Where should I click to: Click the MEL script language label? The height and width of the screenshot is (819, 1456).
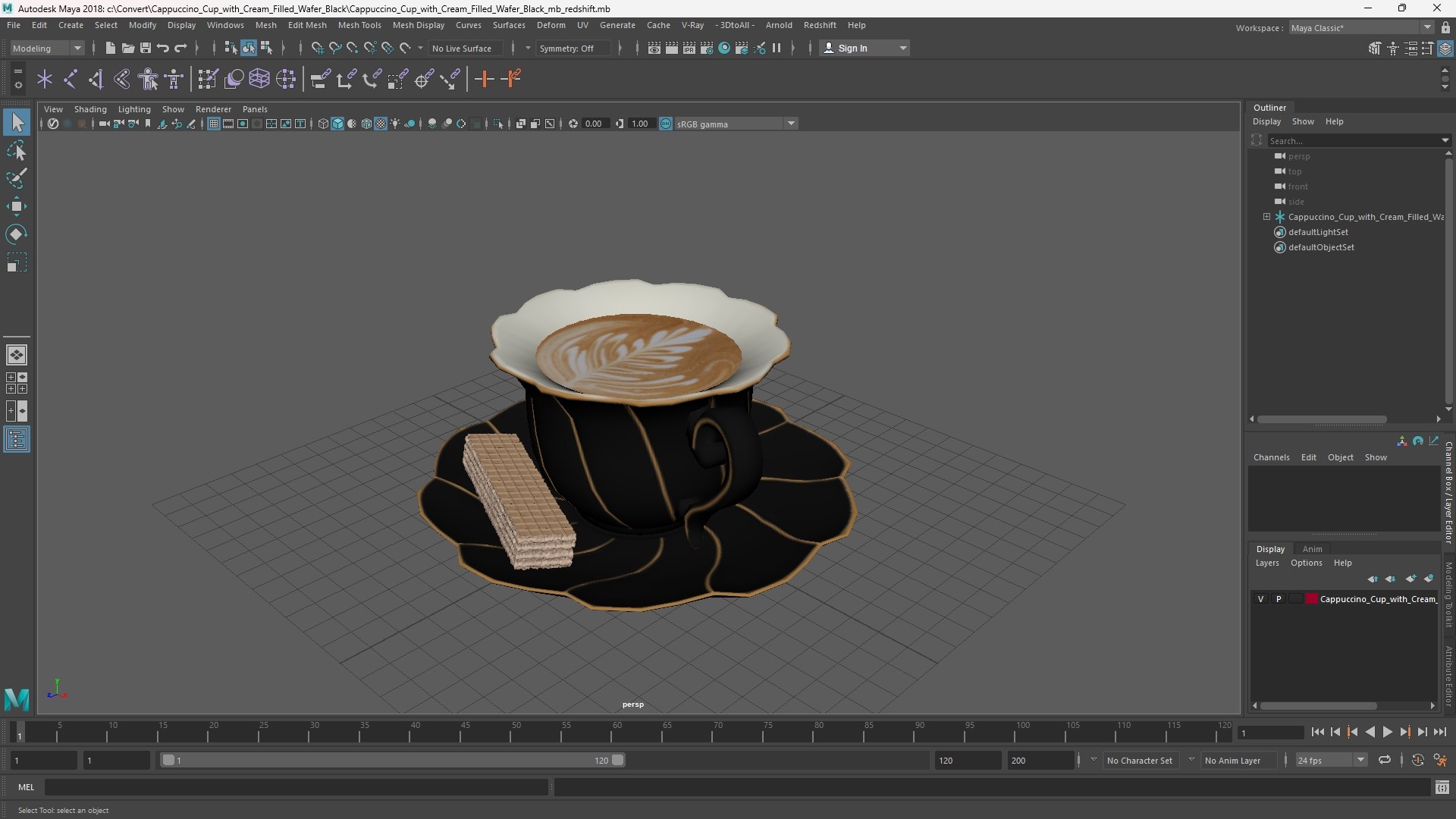click(x=27, y=787)
